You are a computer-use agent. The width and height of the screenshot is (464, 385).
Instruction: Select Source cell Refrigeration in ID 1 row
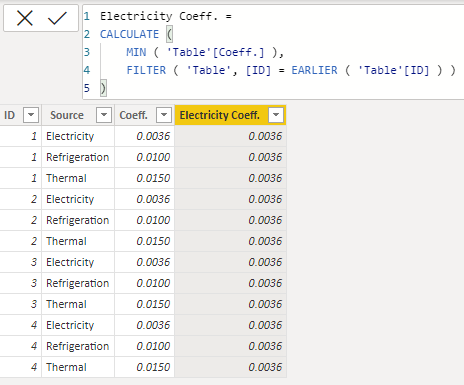point(78,157)
